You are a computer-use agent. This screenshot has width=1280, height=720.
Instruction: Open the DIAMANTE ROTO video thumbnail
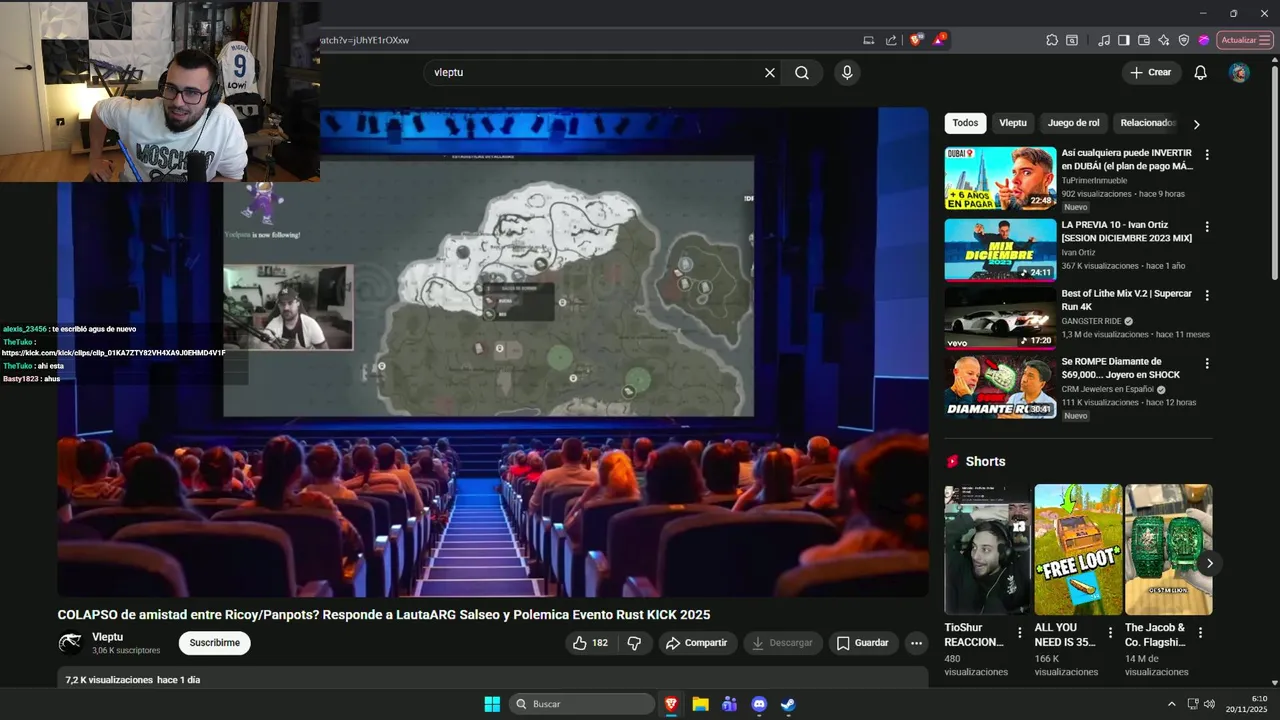pyautogui.click(x=1000, y=386)
